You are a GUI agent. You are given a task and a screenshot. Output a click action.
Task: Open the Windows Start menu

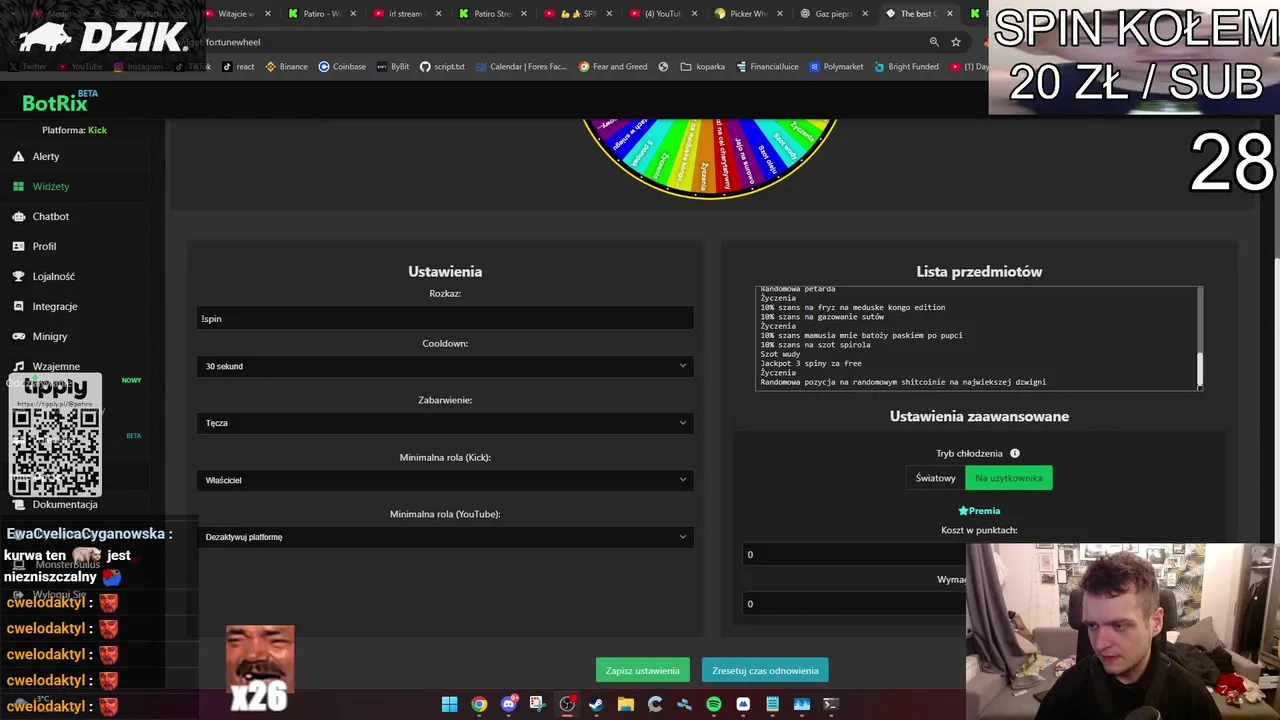450,704
